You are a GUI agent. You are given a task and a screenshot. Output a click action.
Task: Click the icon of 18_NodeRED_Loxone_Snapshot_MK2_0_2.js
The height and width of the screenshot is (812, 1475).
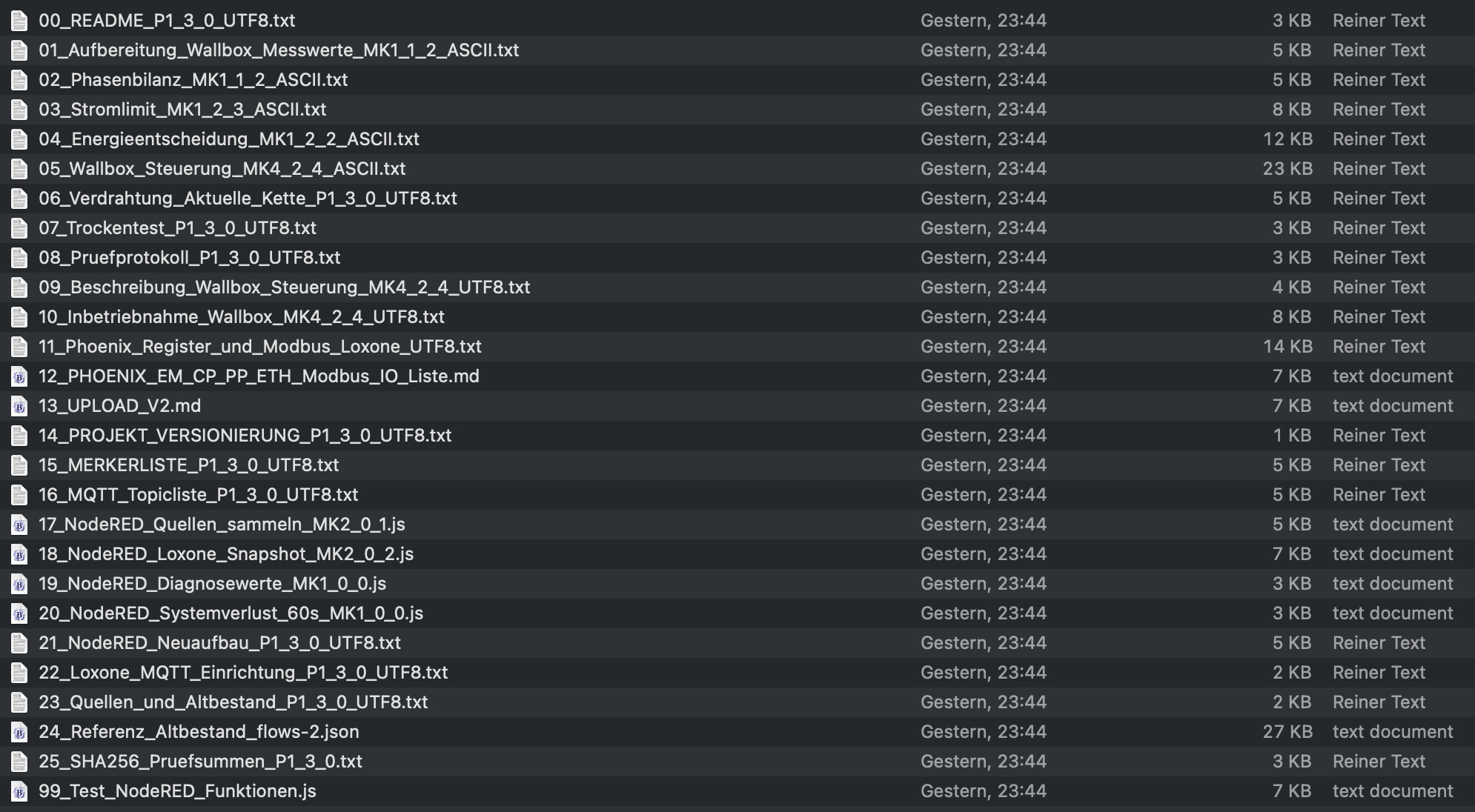tap(19, 554)
